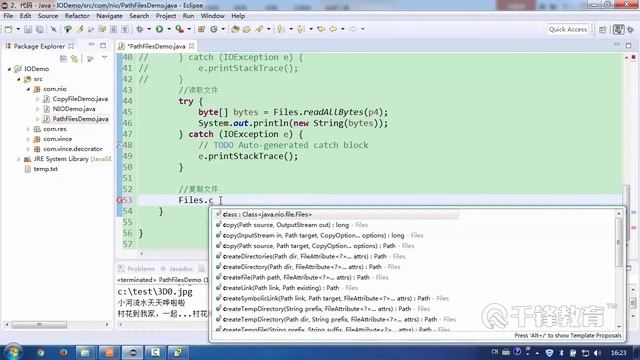Toggle Link with Editor in Package Explorer
This screenshot has width=640, height=360.
(x=75, y=59)
